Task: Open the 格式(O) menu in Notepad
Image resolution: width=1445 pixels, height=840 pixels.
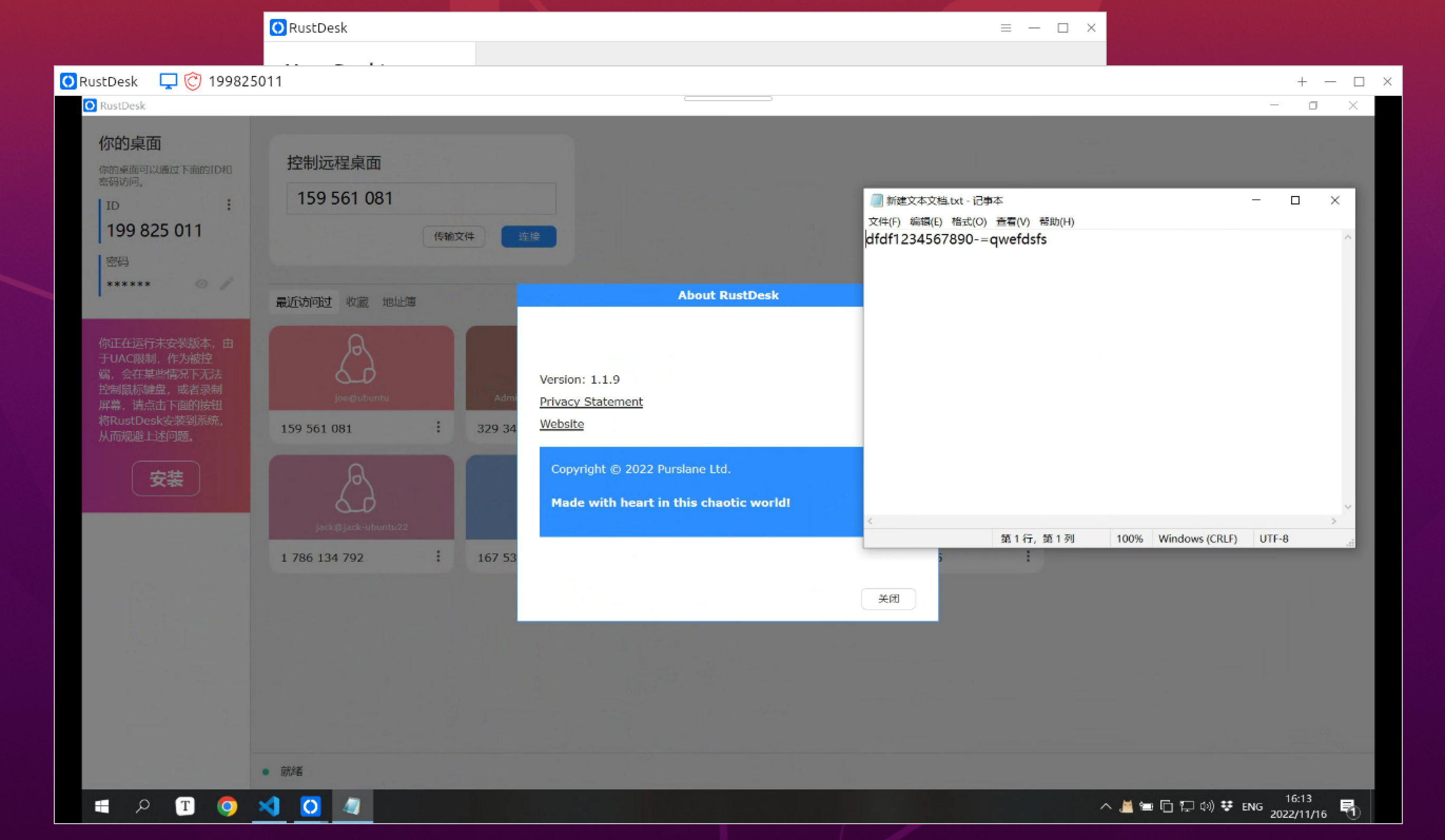Action: 970,222
